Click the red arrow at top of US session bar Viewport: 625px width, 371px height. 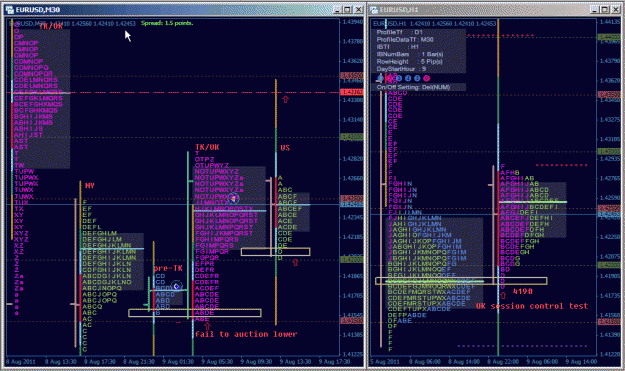click(x=285, y=99)
